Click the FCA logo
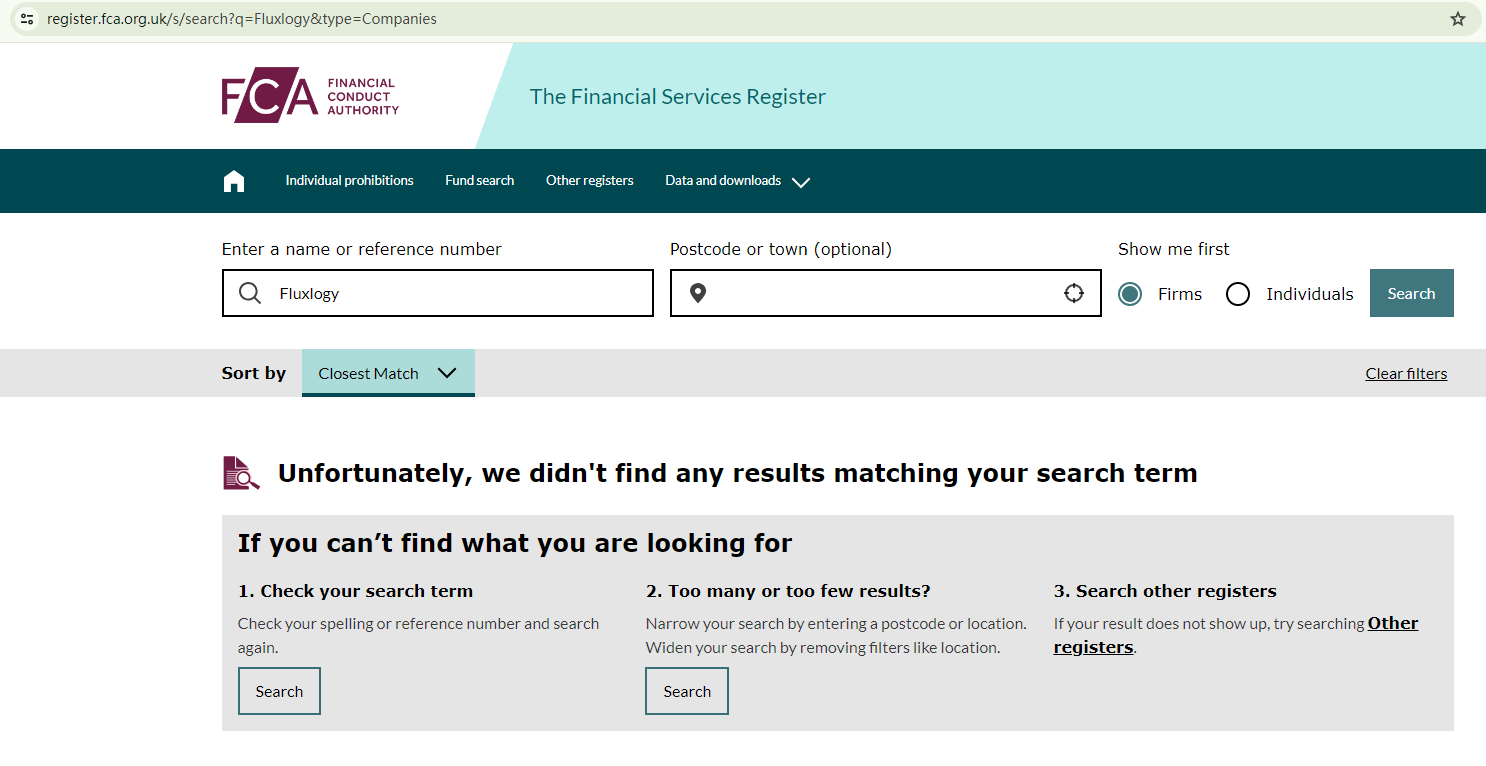The image size is (1486, 766). point(310,96)
